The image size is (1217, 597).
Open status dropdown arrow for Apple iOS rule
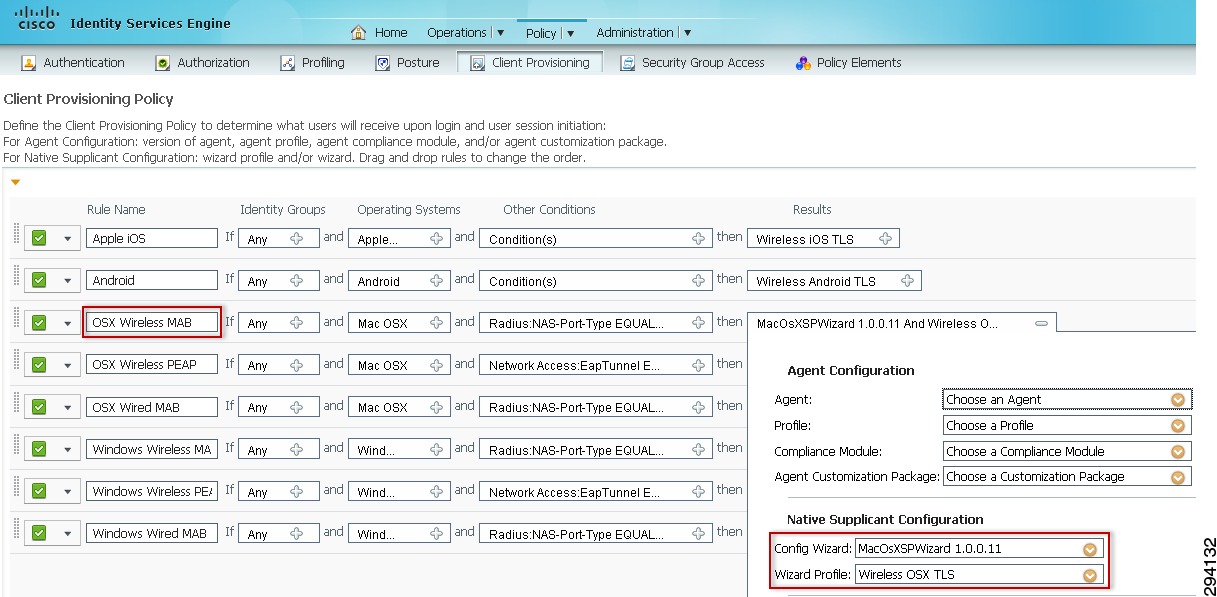68,239
